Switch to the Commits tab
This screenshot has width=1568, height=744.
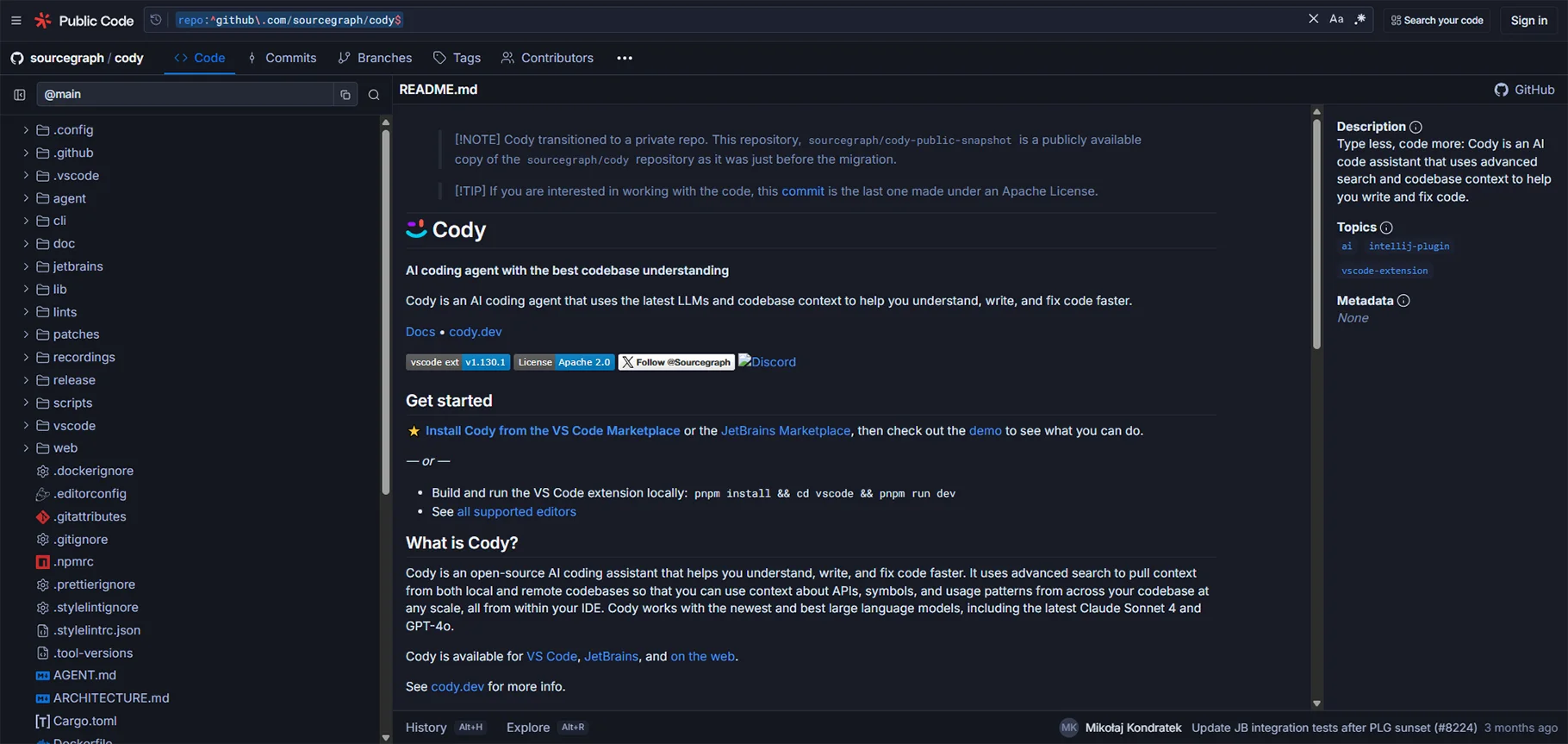282,58
